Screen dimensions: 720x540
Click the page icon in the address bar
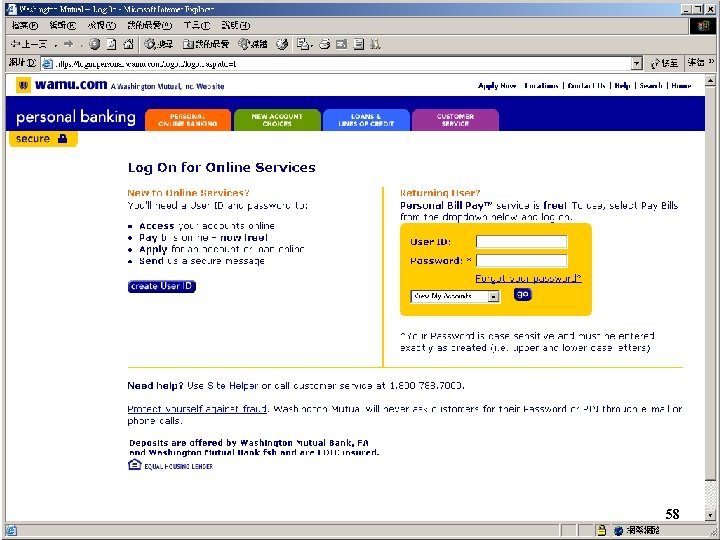pos(47,63)
